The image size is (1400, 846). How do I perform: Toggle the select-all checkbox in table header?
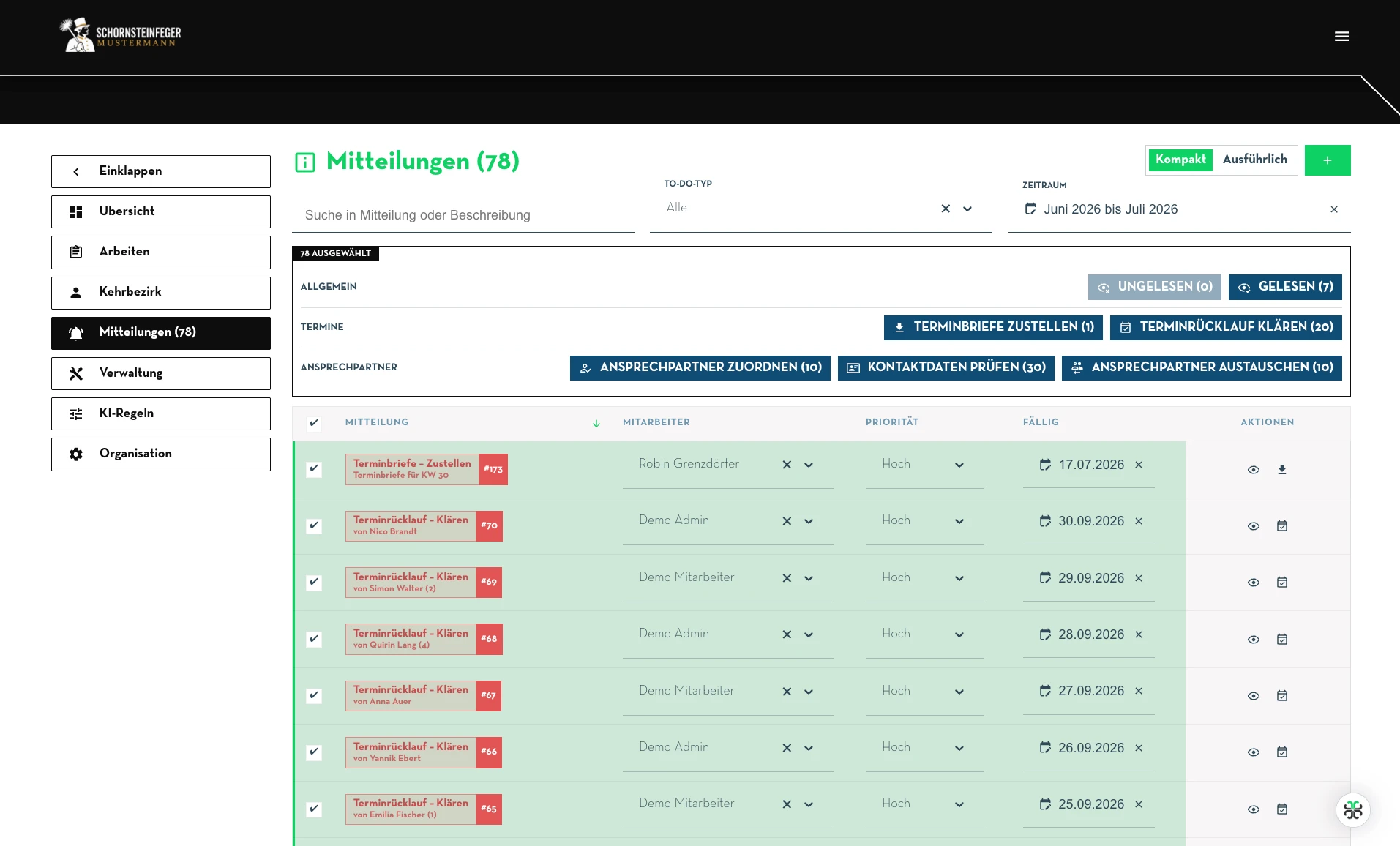point(314,423)
